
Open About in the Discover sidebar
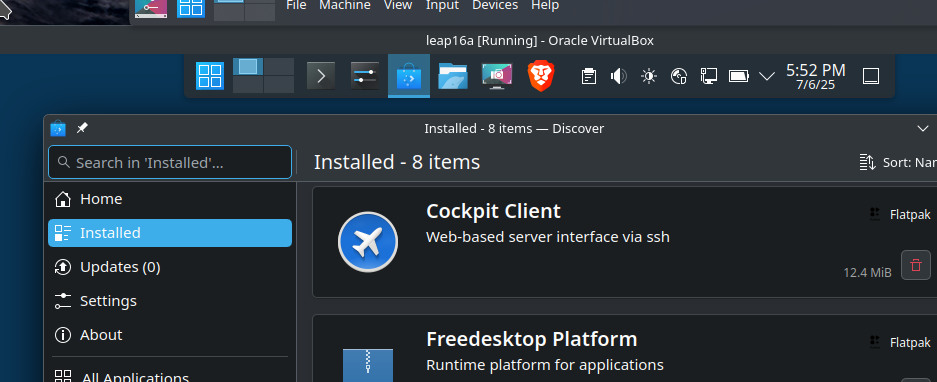click(x=170, y=335)
